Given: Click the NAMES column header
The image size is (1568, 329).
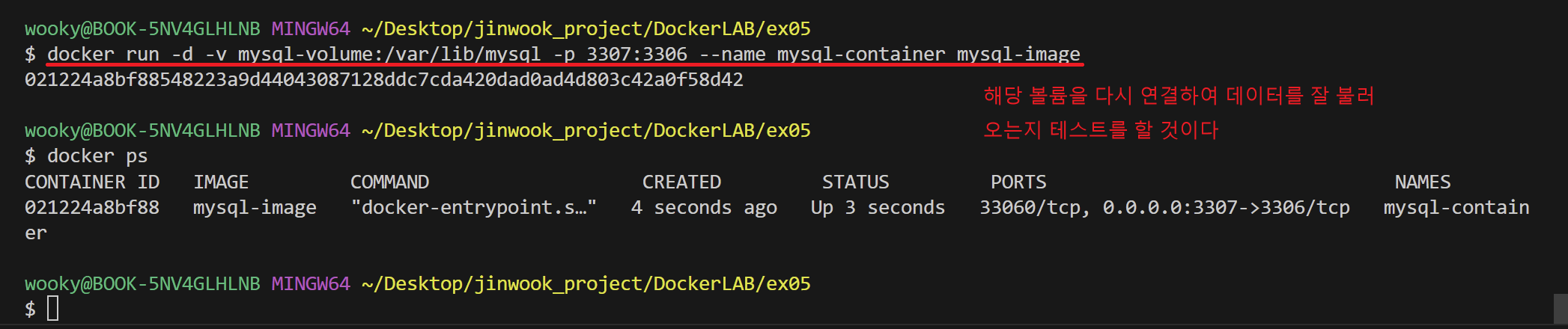Looking at the screenshot, I should tap(1423, 182).
